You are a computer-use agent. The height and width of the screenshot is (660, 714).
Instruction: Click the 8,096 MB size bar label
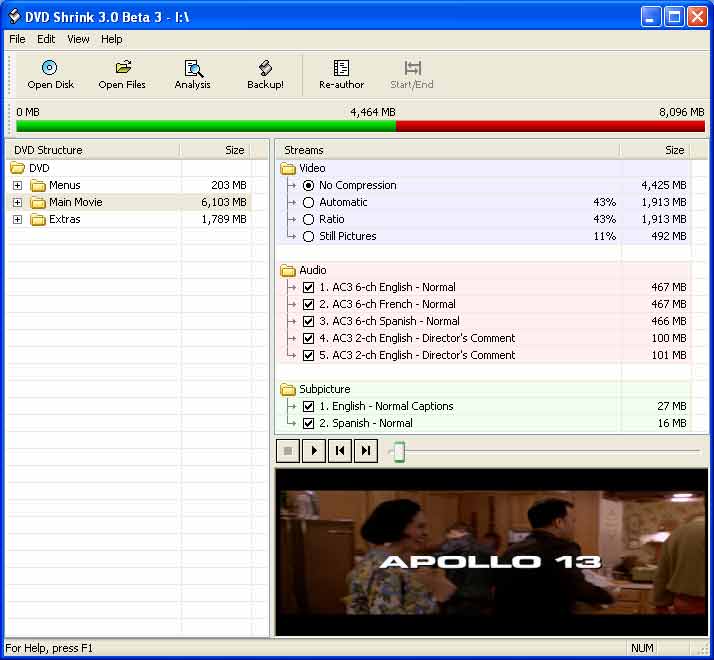tap(682, 112)
